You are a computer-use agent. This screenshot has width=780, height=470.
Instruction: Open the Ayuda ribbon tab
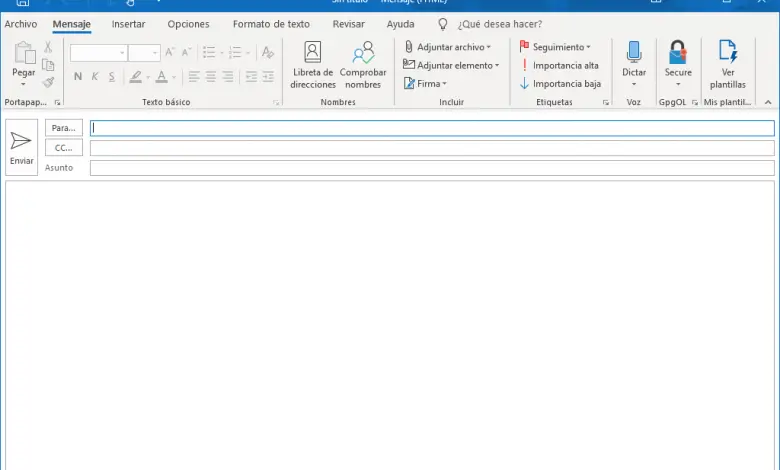[x=400, y=24]
